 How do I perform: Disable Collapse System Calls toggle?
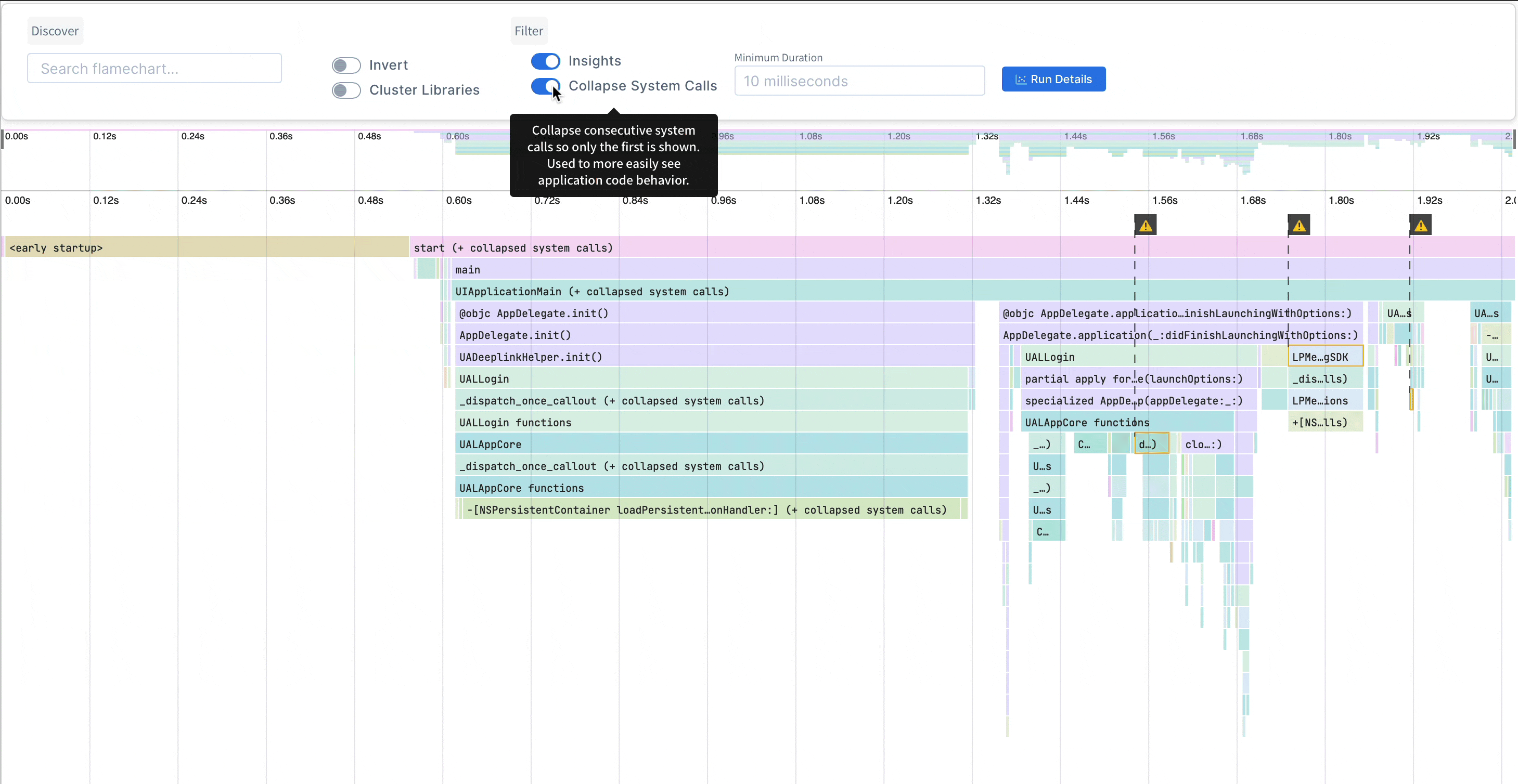coord(545,86)
